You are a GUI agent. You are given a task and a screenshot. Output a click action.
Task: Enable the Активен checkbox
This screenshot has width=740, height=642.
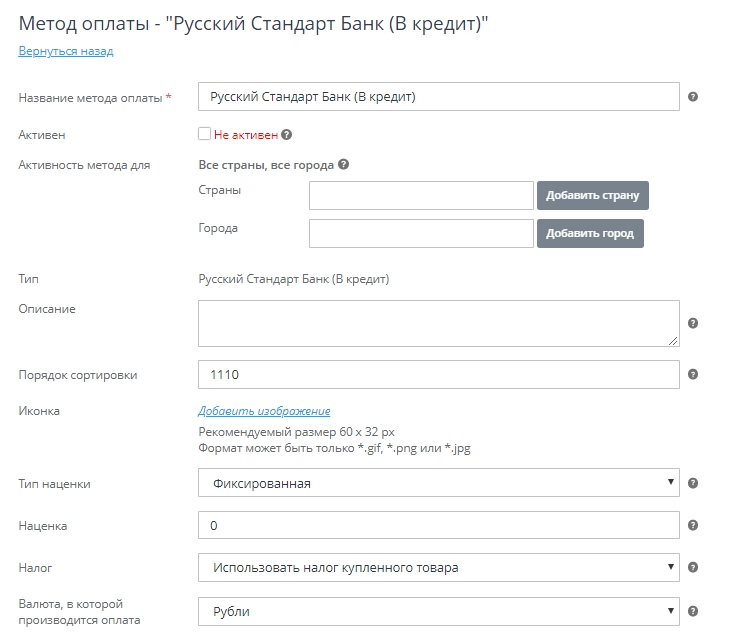coord(205,134)
